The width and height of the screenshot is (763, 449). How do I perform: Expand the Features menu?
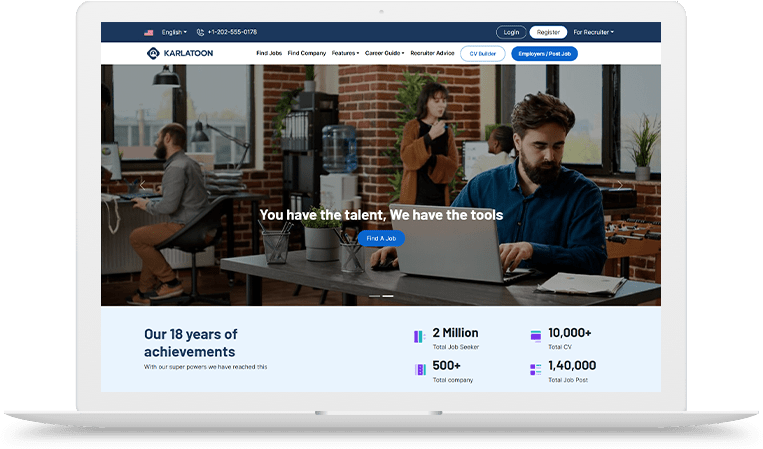click(345, 53)
